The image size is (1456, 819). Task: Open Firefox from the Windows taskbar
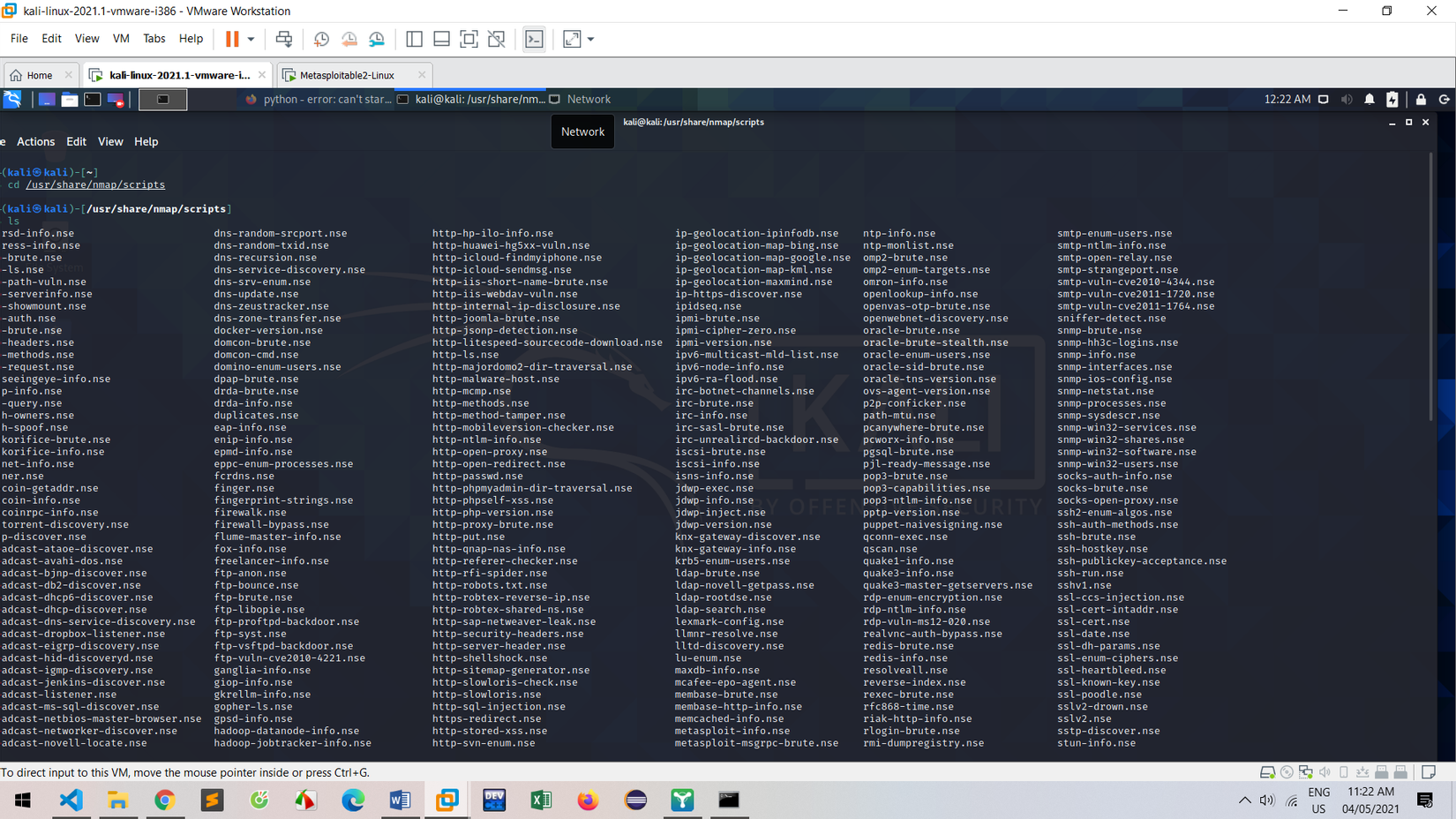point(588,800)
